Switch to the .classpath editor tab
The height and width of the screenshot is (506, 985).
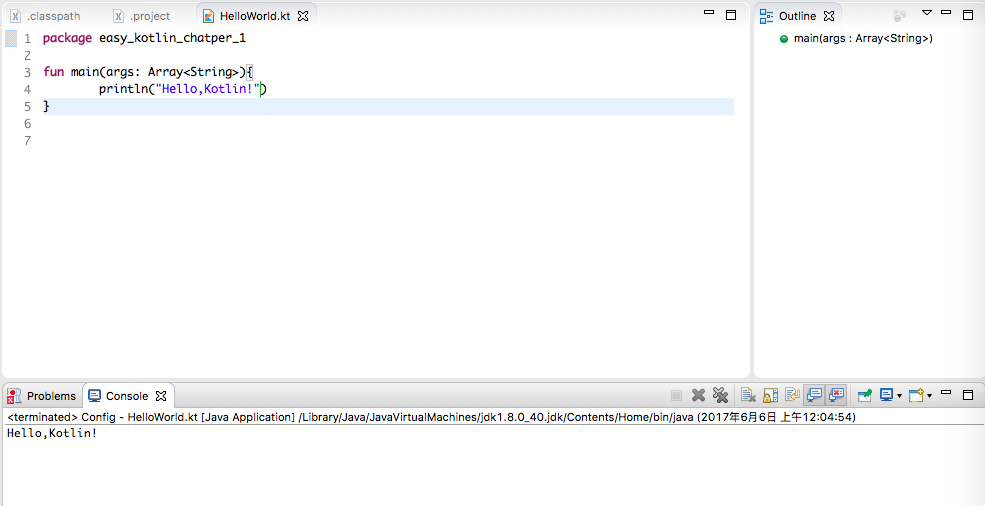pyautogui.click(x=45, y=16)
